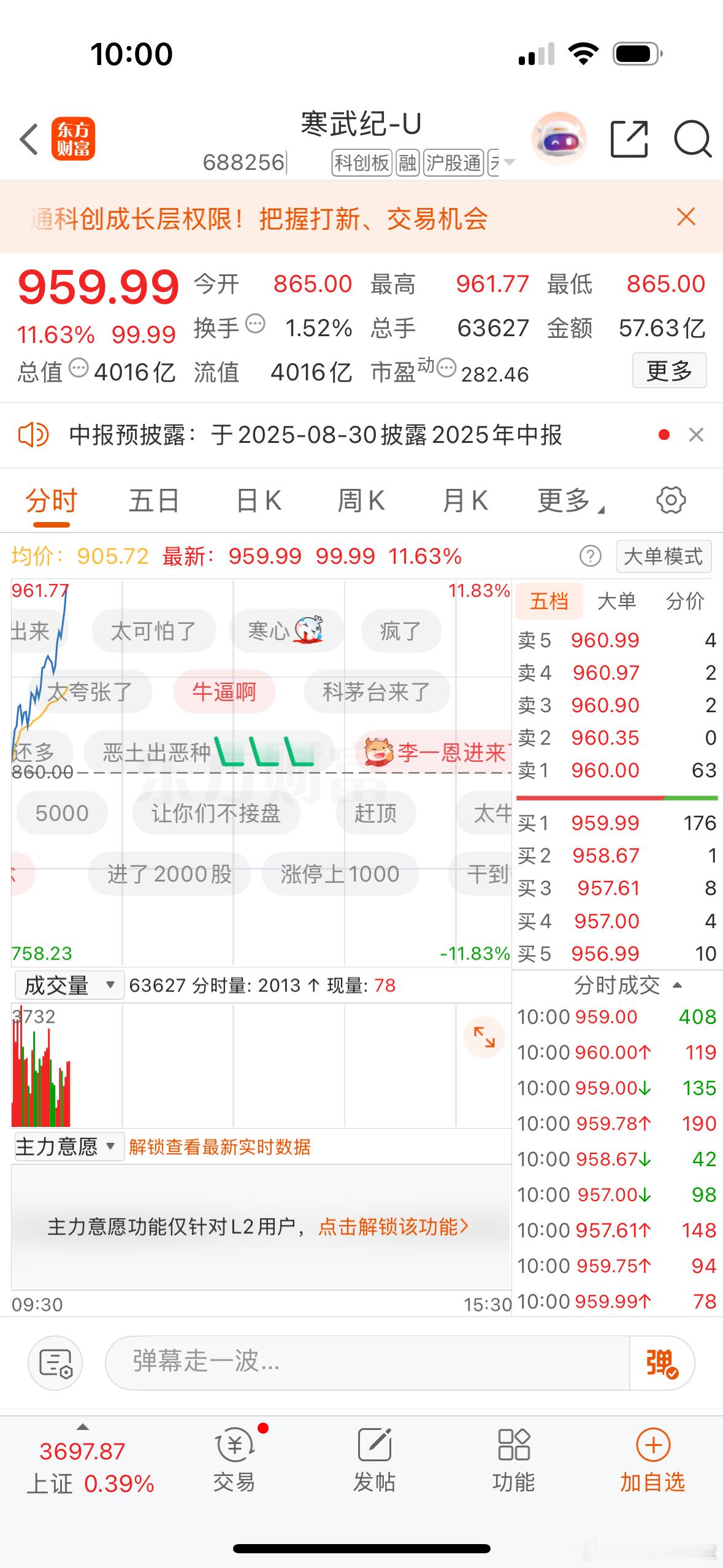
Task: Tap the 让你们不接盘 danmaku bubble
Action: tap(216, 813)
